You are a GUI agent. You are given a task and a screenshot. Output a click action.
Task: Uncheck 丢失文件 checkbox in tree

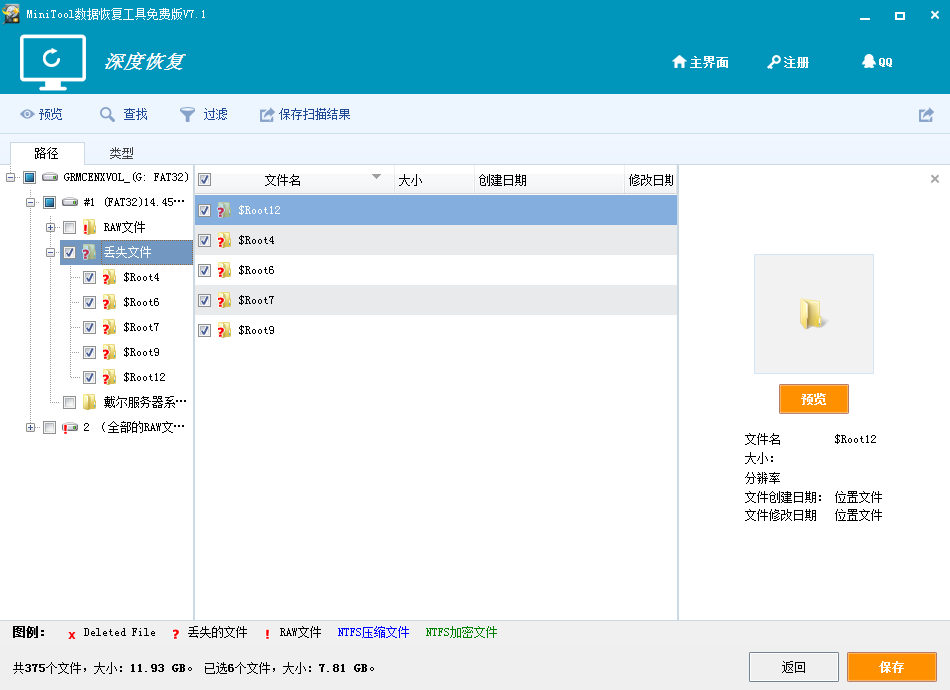70,253
